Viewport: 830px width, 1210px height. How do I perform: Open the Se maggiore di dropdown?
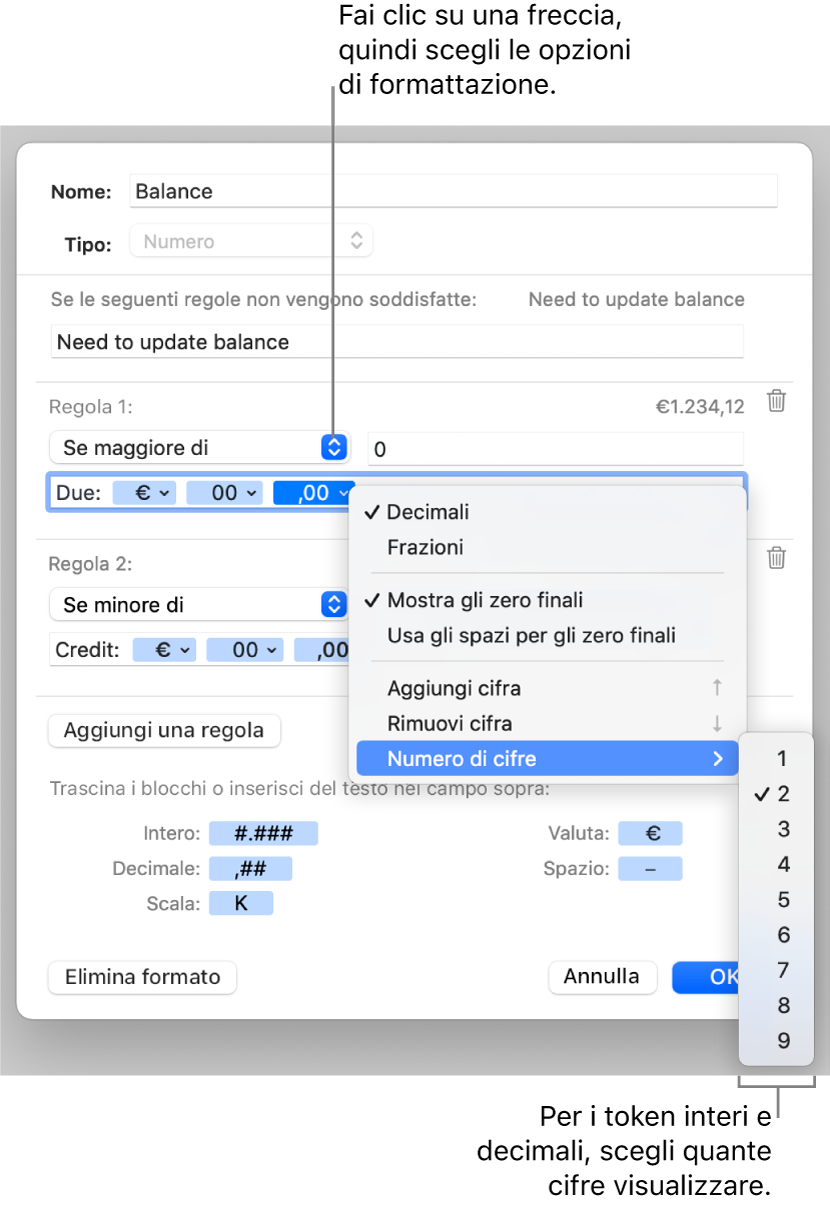pyautogui.click(x=198, y=448)
